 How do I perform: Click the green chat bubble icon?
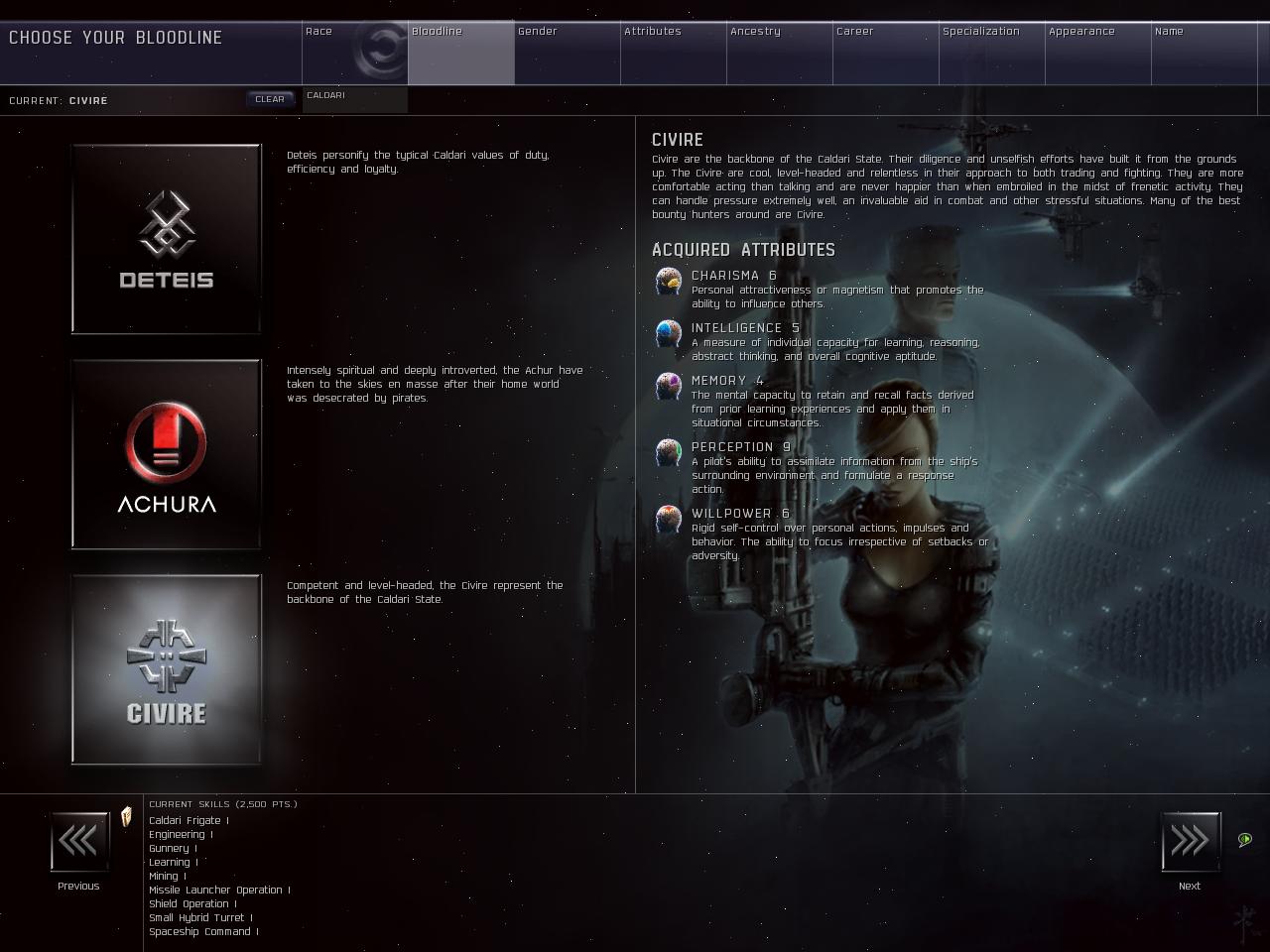click(1245, 840)
